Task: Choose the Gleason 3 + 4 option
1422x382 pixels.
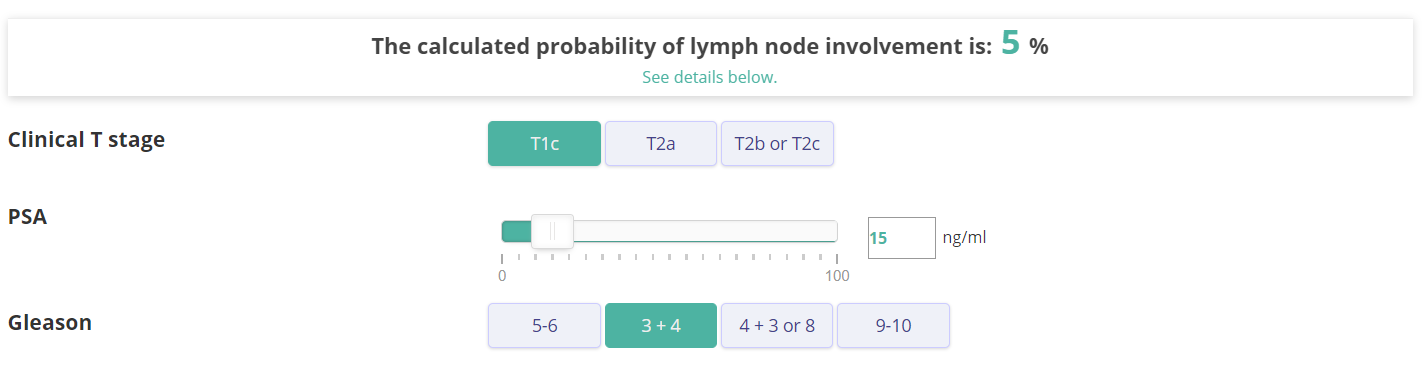Action: (x=660, y=325)
